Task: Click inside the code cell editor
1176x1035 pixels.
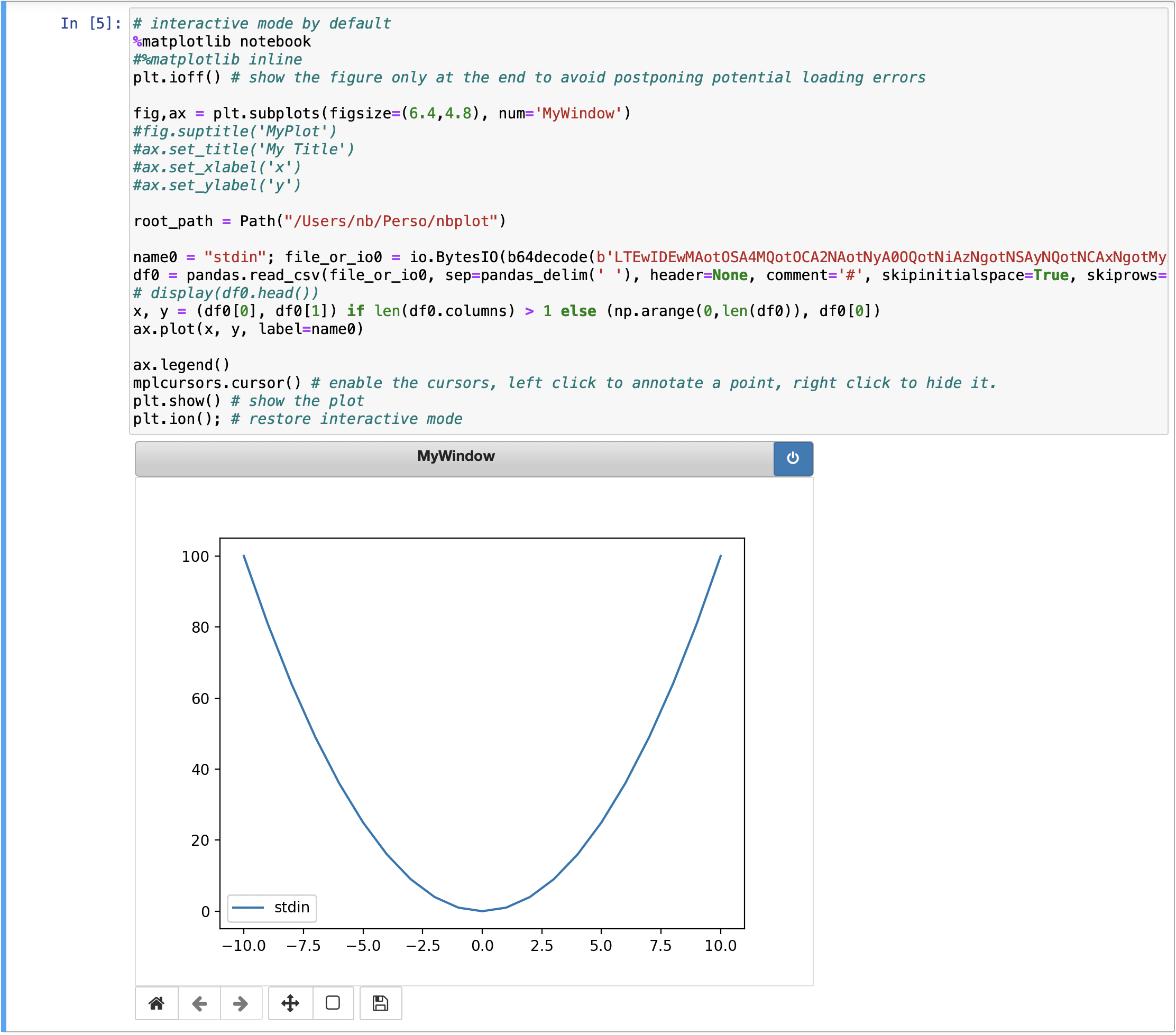Action: point(648,221)
